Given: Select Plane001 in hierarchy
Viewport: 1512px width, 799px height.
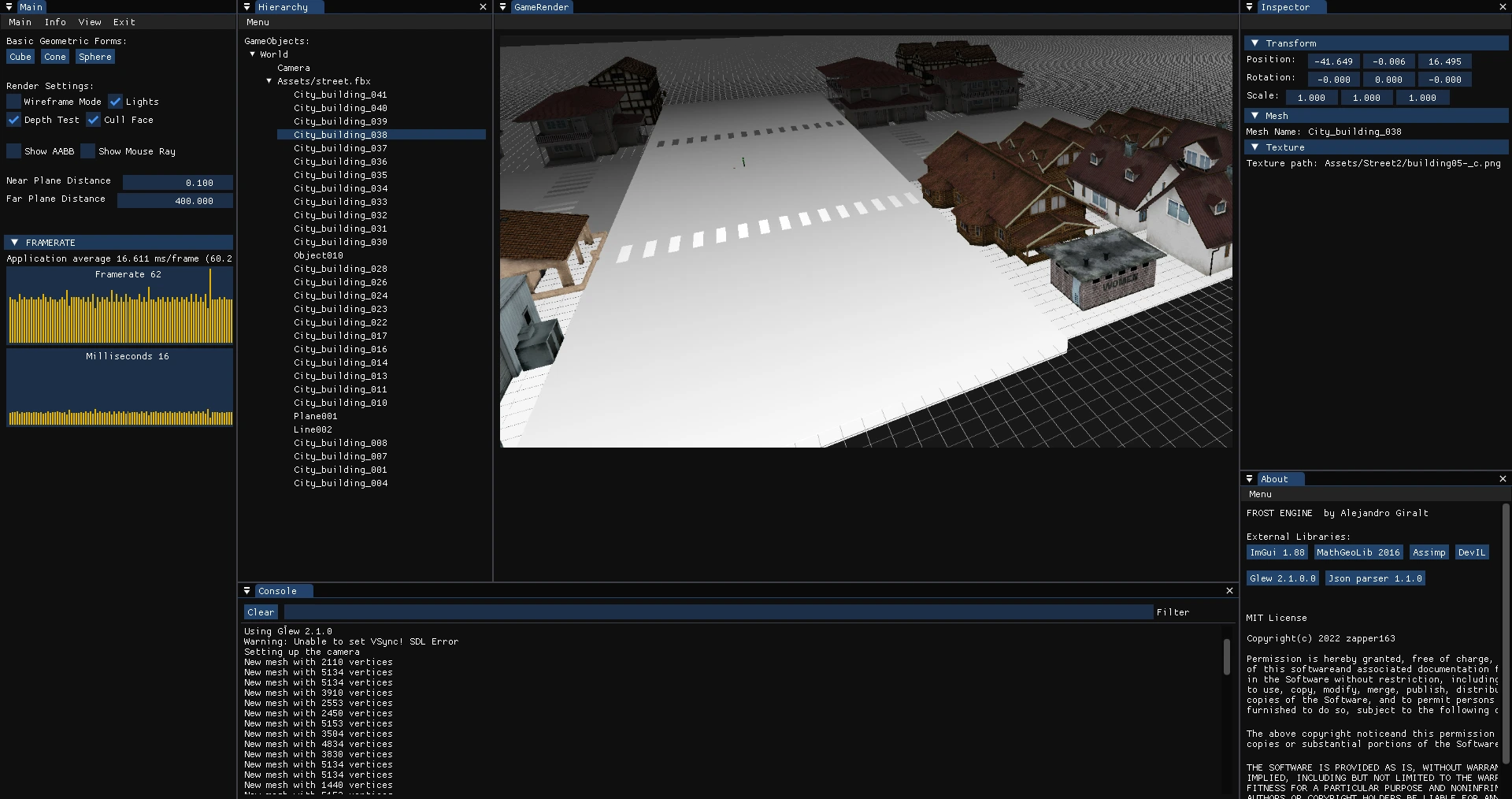Looking at the screenshot, I should [315, 416].
